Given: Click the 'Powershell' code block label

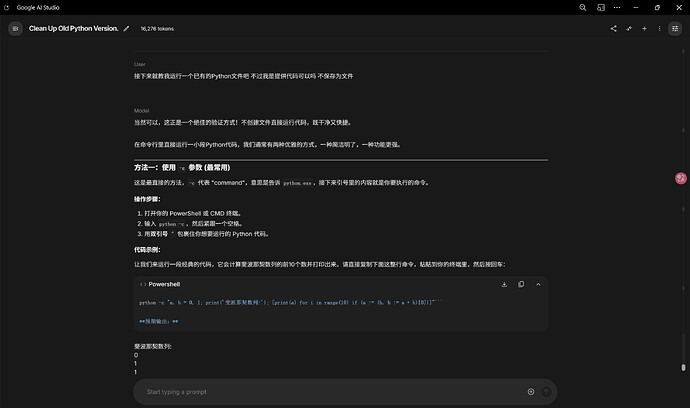Looking at the screenshot, I should [164, 284].
